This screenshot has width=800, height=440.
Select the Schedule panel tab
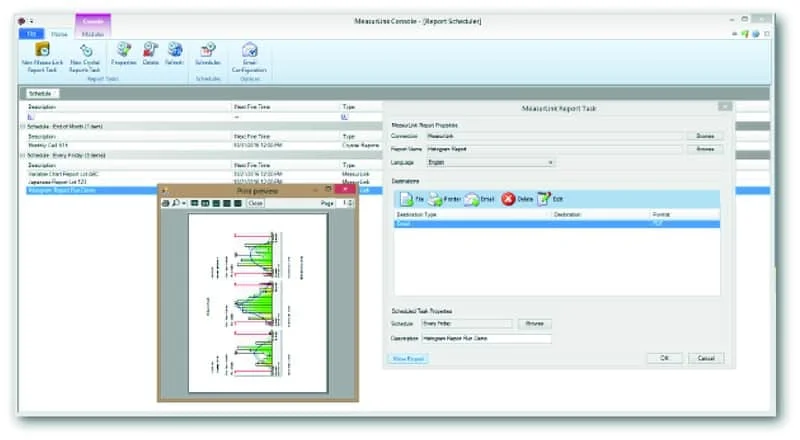(40, 93)
